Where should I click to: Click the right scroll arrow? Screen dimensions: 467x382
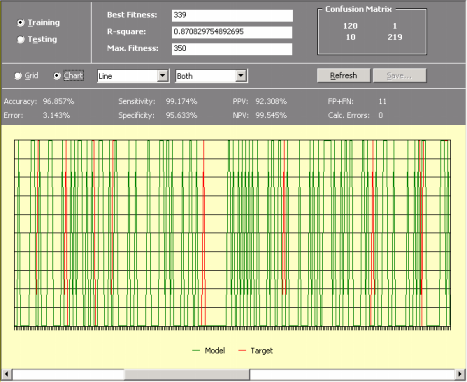(460, 374)
